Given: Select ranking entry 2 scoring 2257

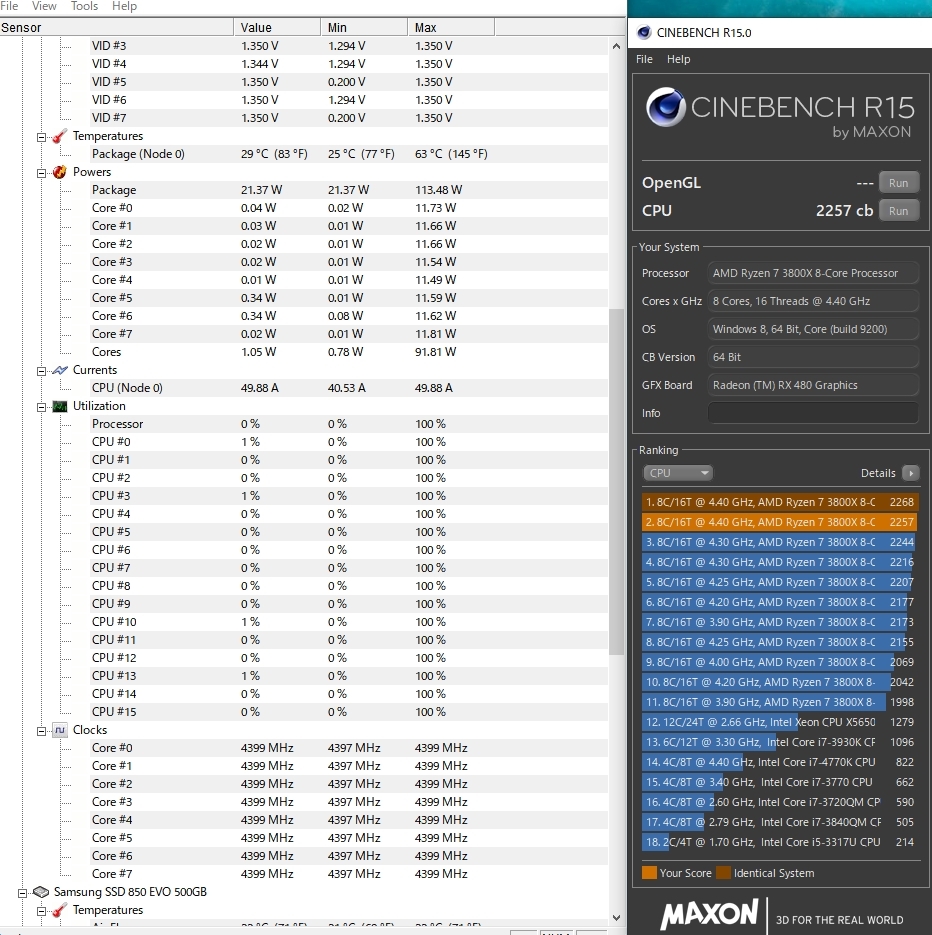Looking at the screenshot, I should pyautogui.click(x=779, y=522).
